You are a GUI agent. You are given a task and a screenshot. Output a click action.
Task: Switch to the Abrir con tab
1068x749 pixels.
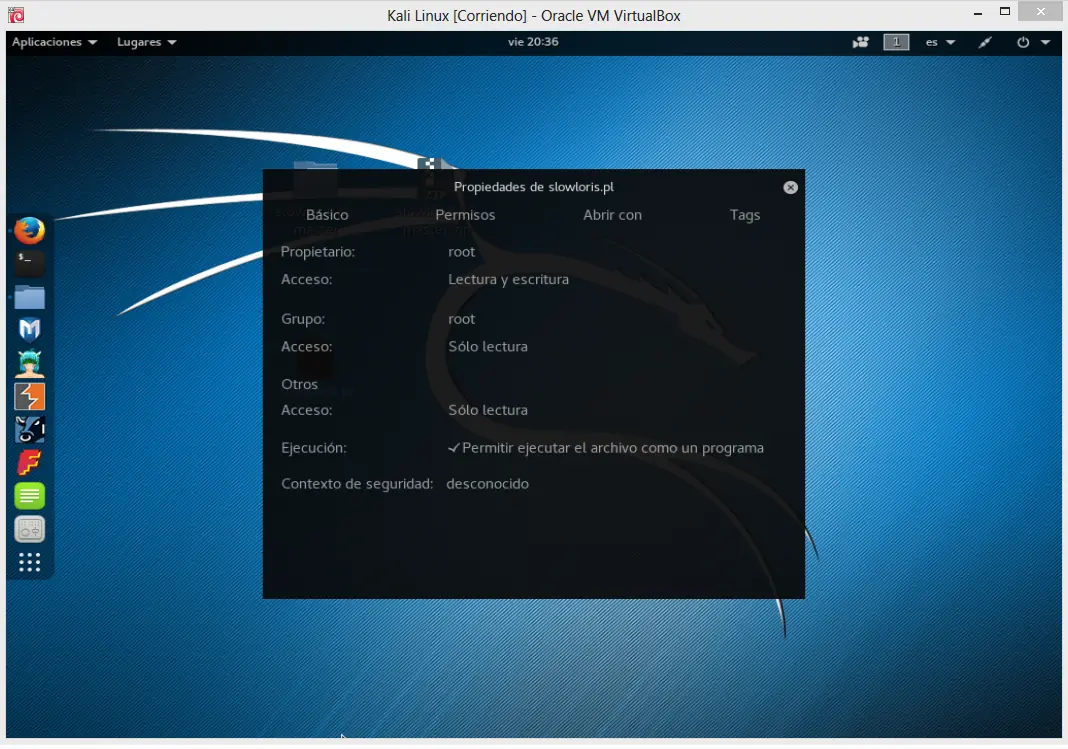(612, 214)
